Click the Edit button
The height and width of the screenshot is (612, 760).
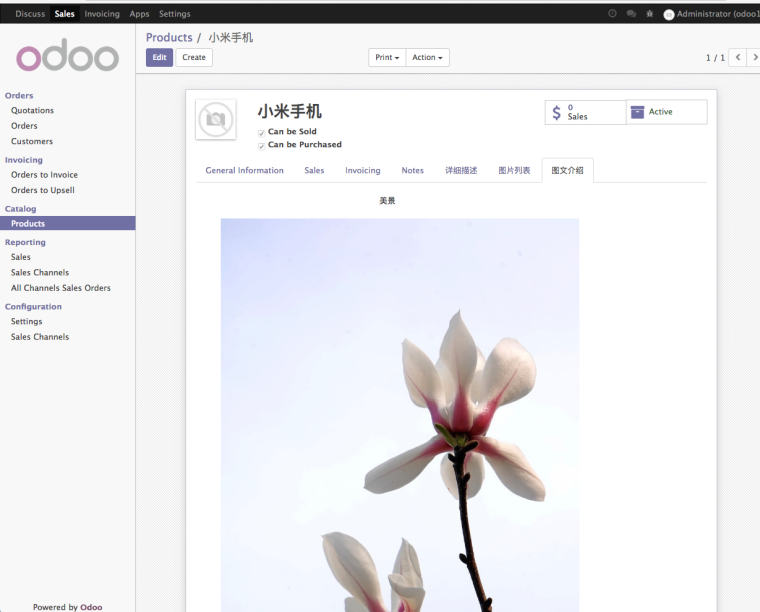pos(159,57)
